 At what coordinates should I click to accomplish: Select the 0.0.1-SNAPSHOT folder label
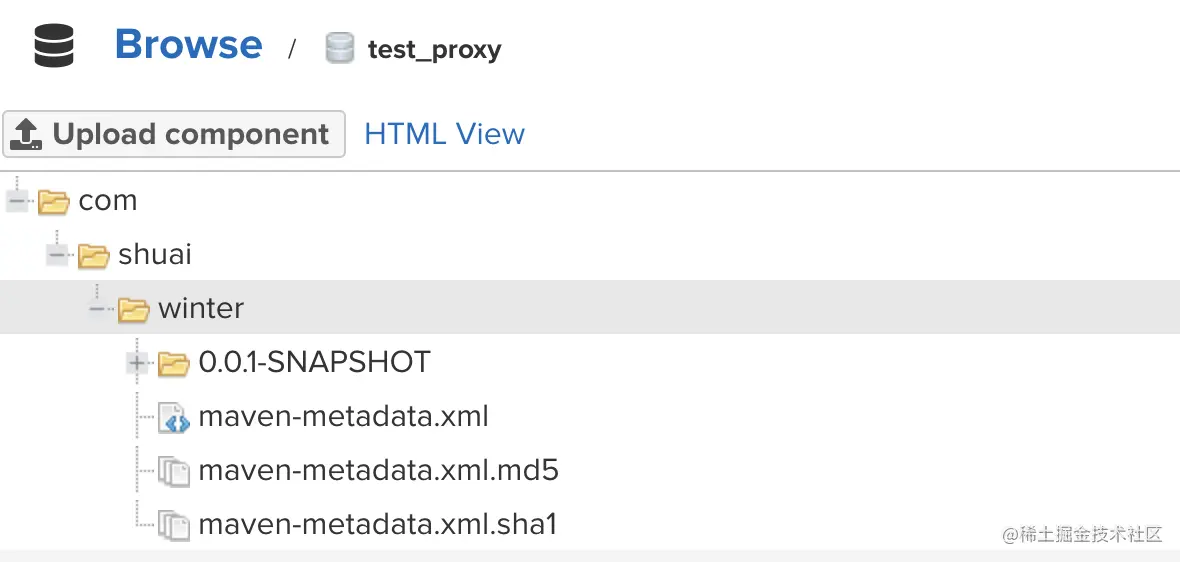tap(314, 362)
